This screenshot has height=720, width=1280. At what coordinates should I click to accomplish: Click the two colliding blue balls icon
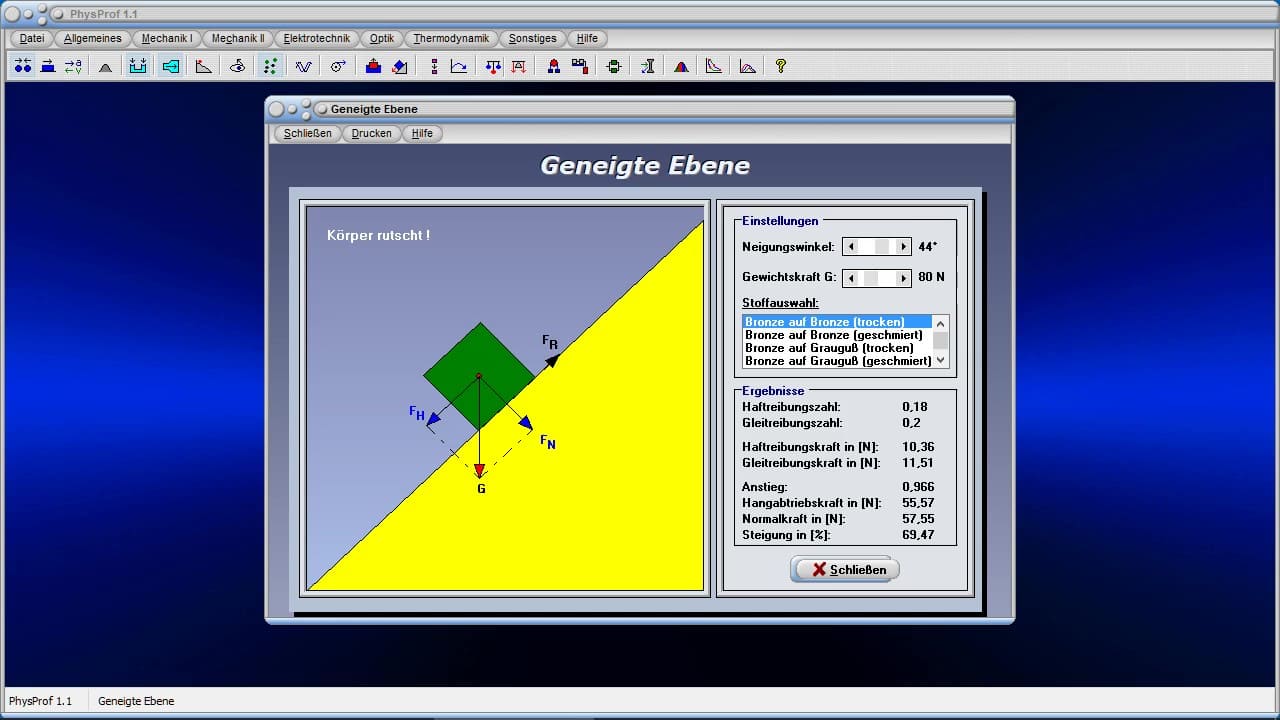[x=22, y=66]
